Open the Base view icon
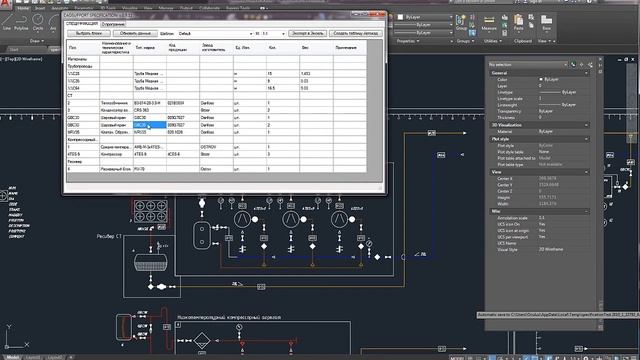Viewport: 640px width, 360px height. point(547,22)
